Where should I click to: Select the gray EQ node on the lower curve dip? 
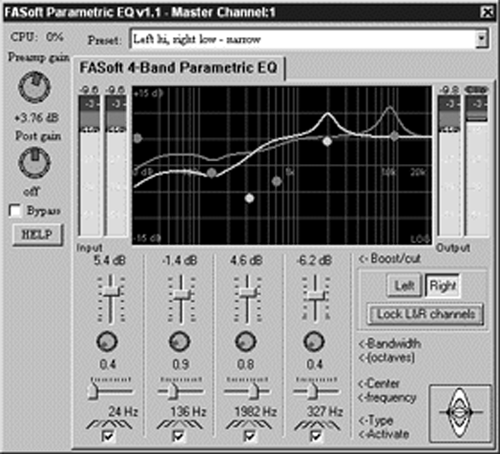point(212,173)
